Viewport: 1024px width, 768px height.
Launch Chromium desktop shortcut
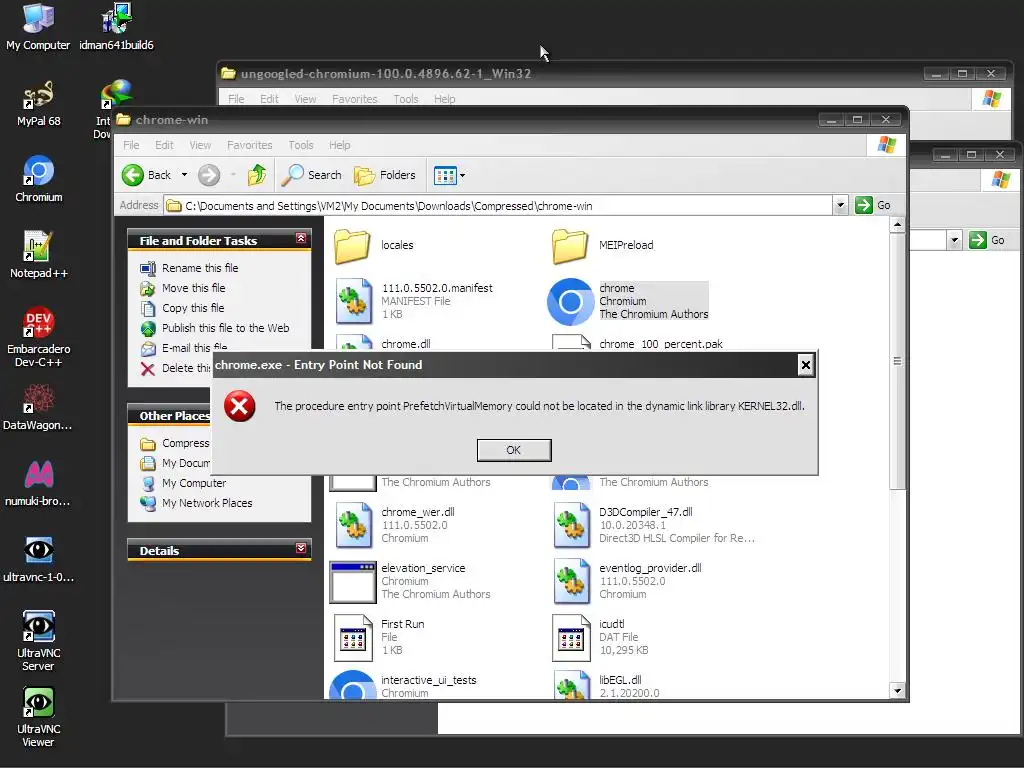pyautogui.click(x=39, y=179)
